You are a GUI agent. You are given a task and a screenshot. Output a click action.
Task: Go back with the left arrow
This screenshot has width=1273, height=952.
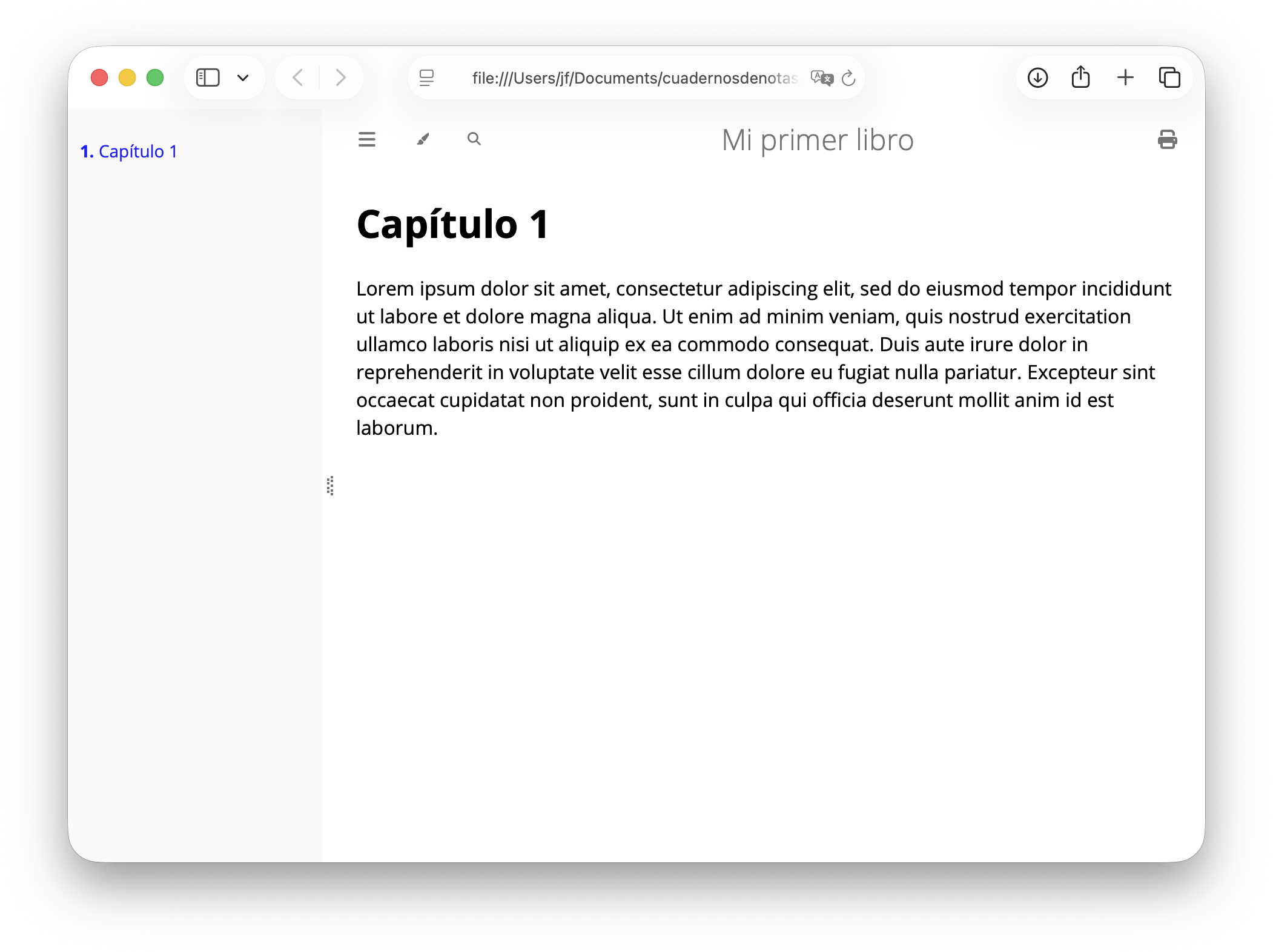297,78
